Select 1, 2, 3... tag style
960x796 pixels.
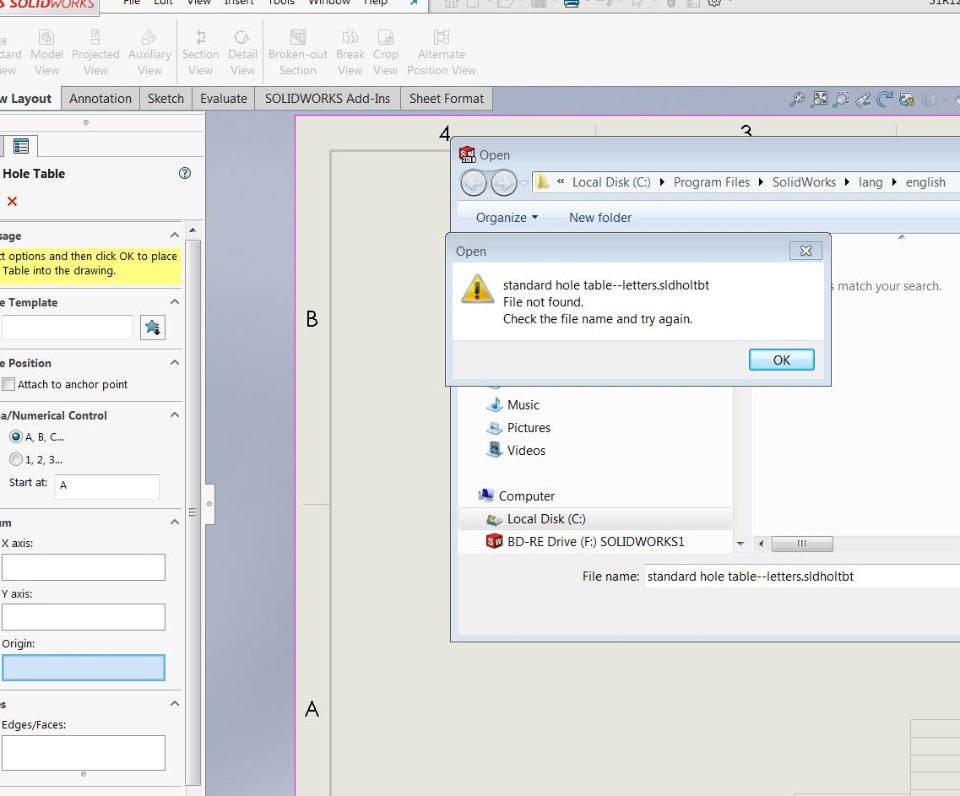[16, 459]
